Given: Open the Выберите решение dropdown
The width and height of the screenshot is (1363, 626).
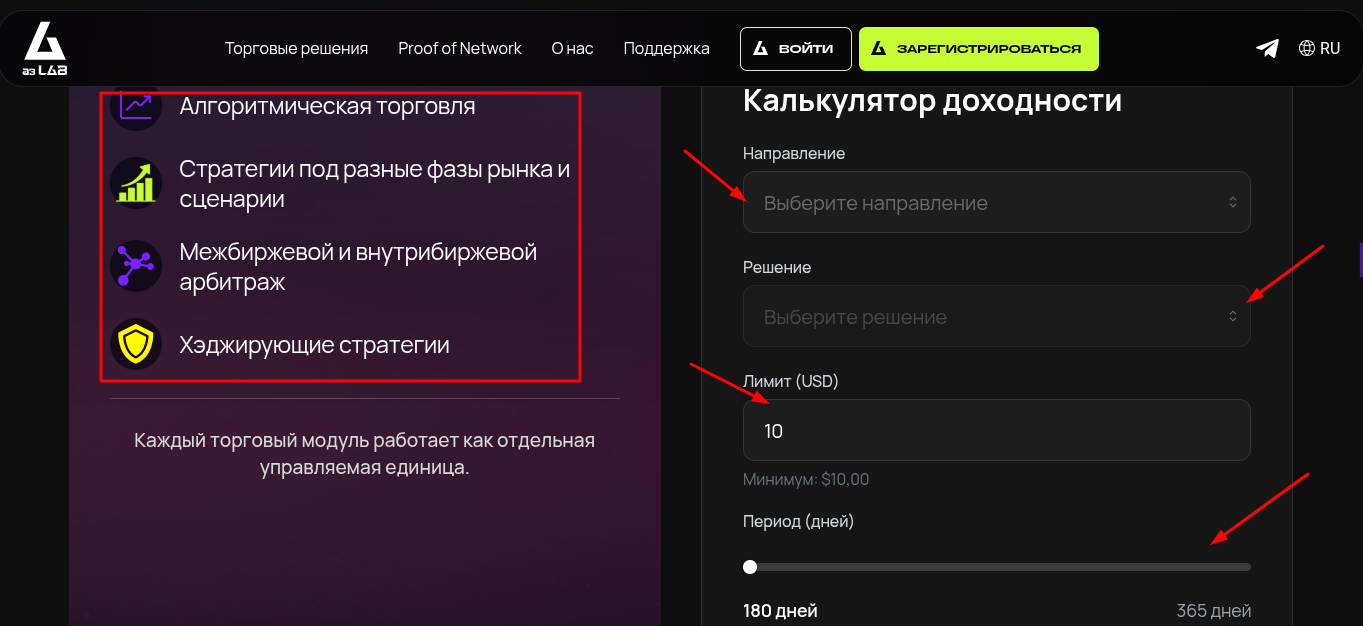Looking at the screenshot, I should 996,316.
